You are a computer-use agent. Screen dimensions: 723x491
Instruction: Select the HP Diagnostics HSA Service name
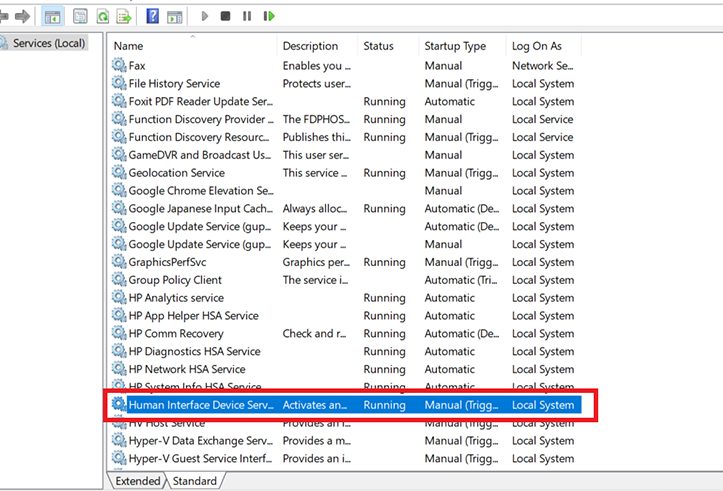194,351
